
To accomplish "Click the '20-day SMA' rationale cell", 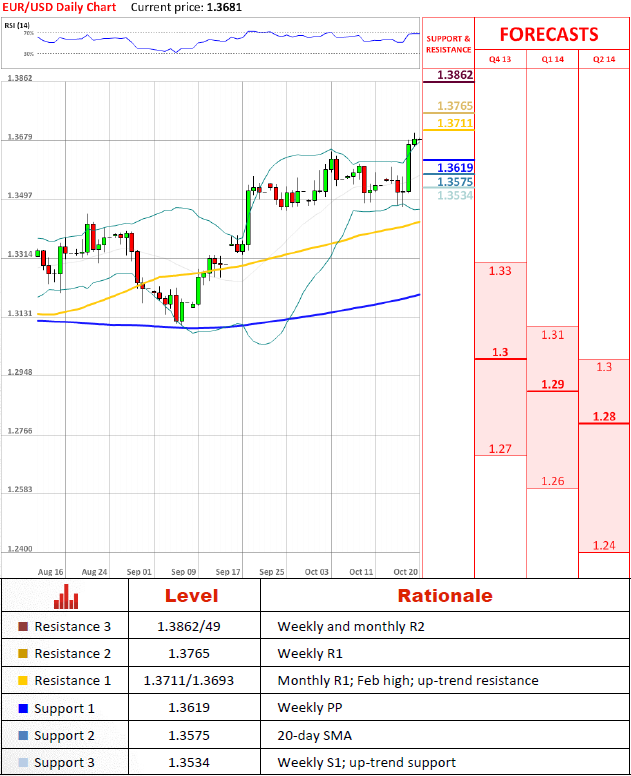I will (x=315, y=736).
